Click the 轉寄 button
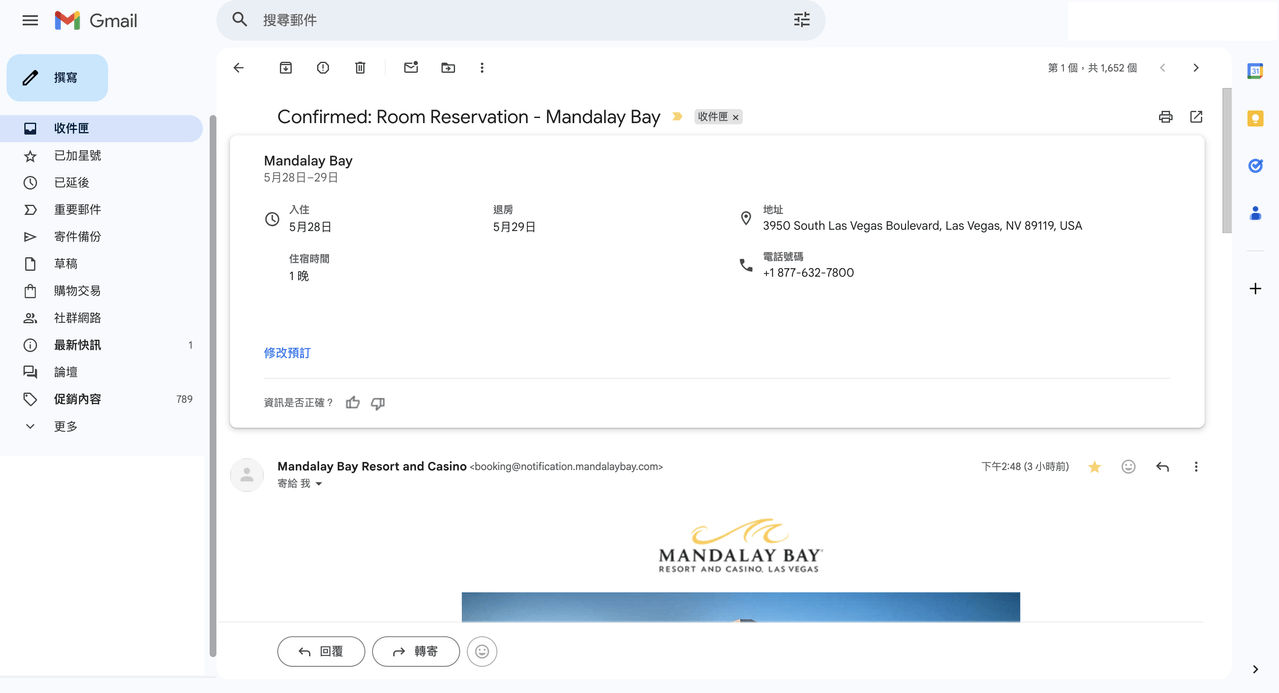The height and width of the screenshot is (693, 1279). click(416, 652)
